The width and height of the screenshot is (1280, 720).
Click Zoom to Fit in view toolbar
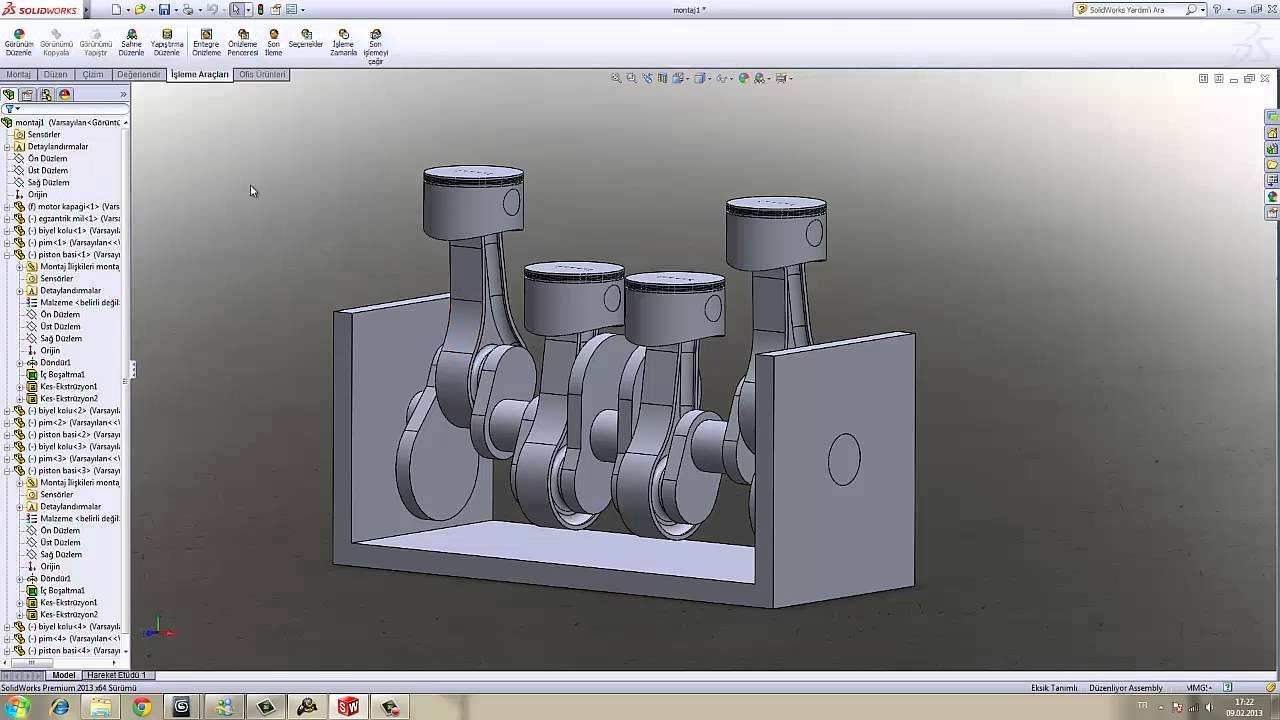pos(616,78)
